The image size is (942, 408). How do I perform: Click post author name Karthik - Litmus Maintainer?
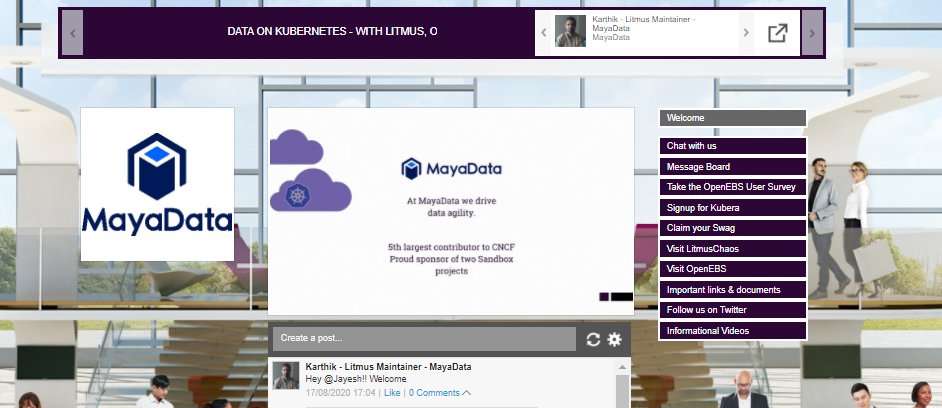[x=388, y=367]
